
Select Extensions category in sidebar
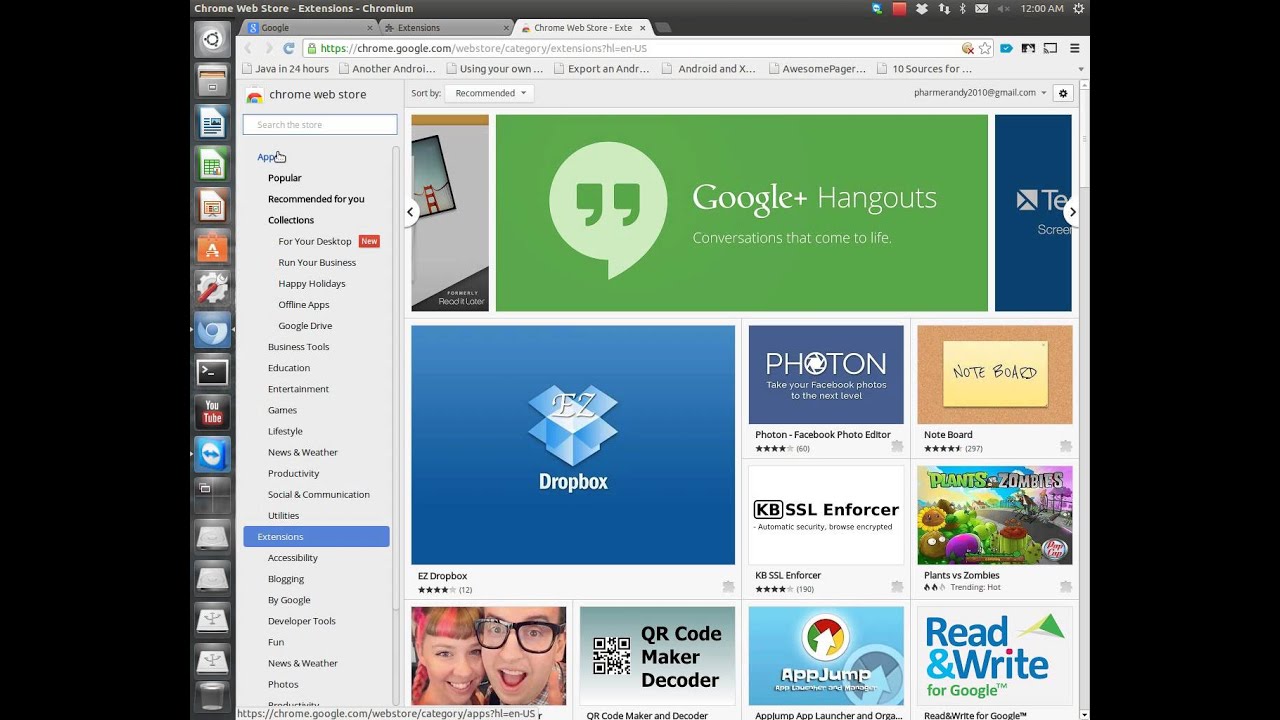[316, 537]
